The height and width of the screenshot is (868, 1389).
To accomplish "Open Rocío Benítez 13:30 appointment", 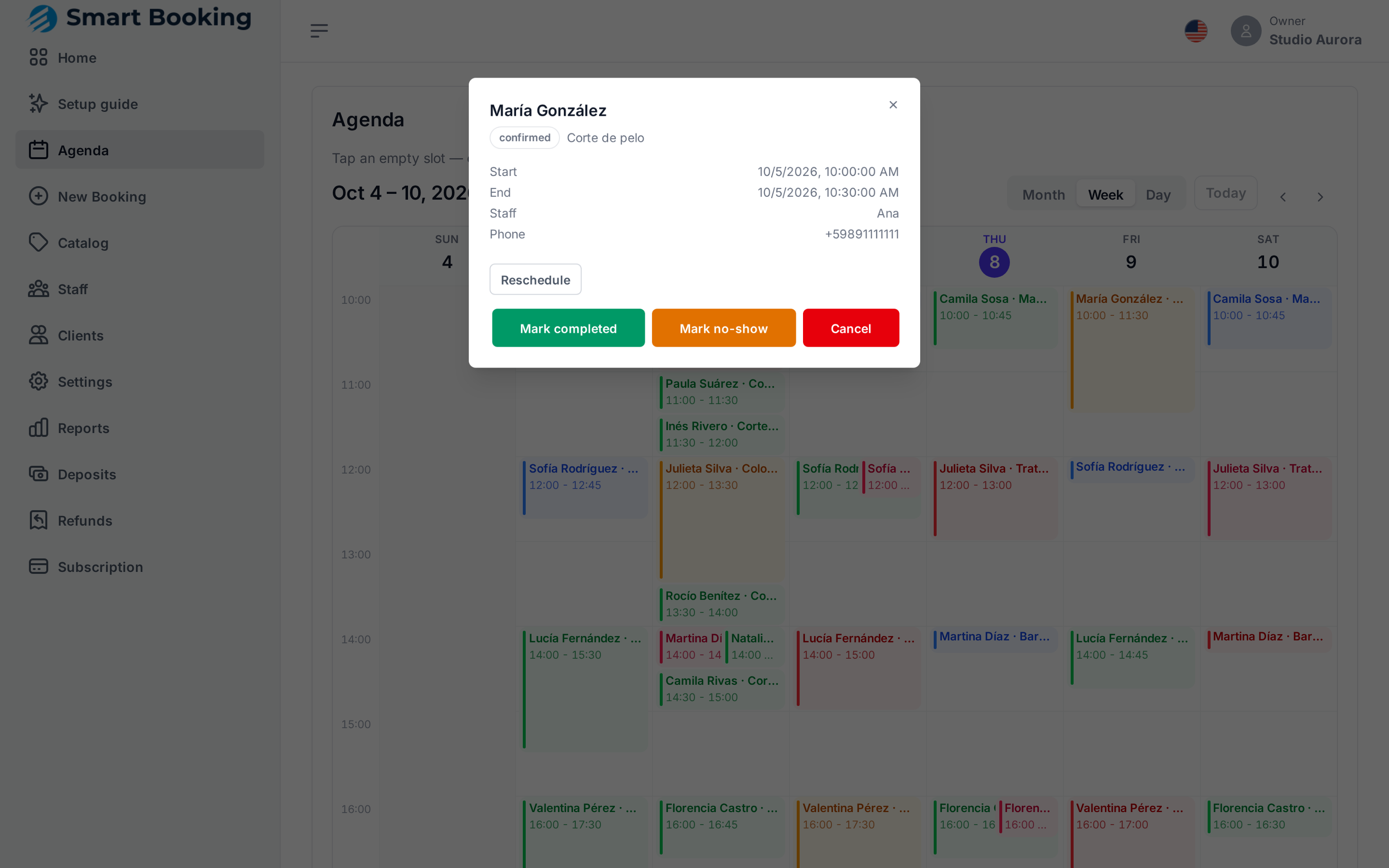I will 722,604.
